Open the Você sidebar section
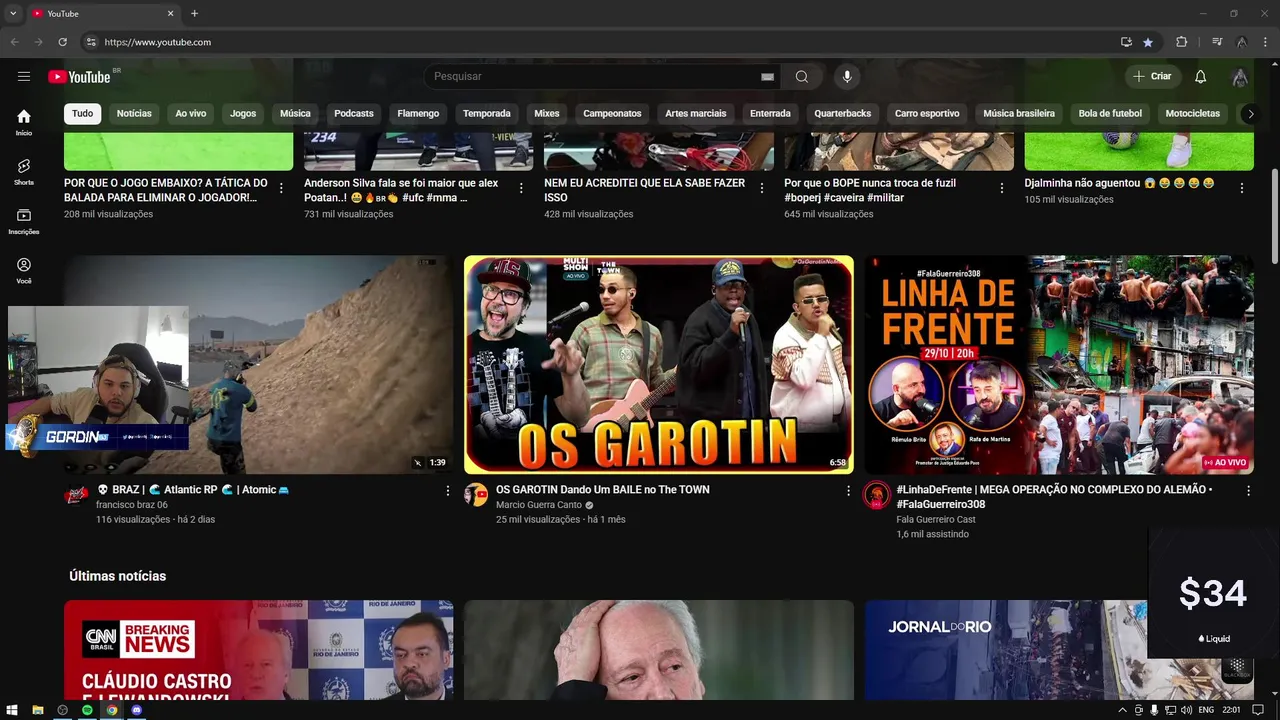The width and height of the screenshot is (1280, 720). point(24,270)
